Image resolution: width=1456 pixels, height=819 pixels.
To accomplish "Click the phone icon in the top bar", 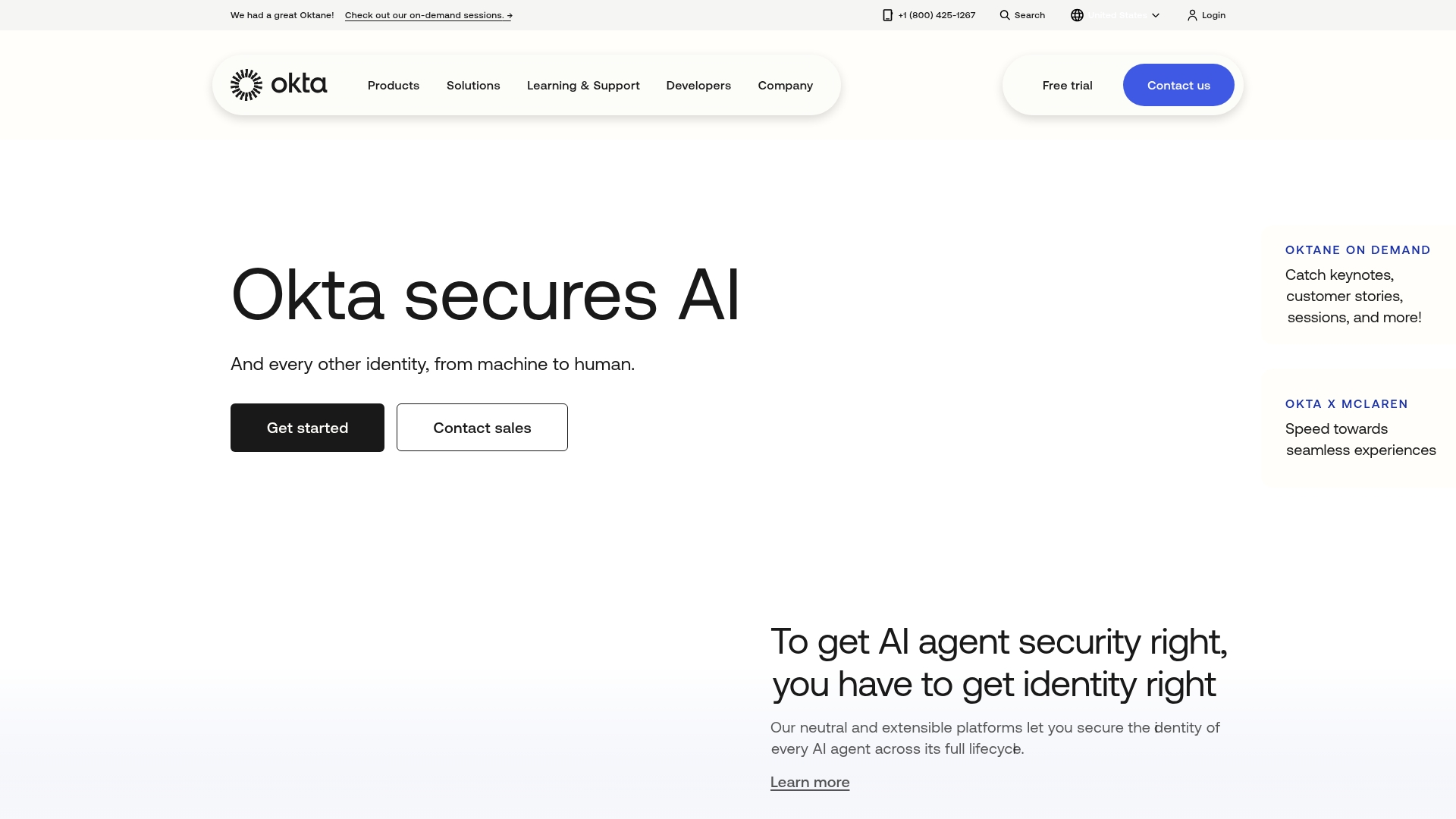I will click(886, 15).
